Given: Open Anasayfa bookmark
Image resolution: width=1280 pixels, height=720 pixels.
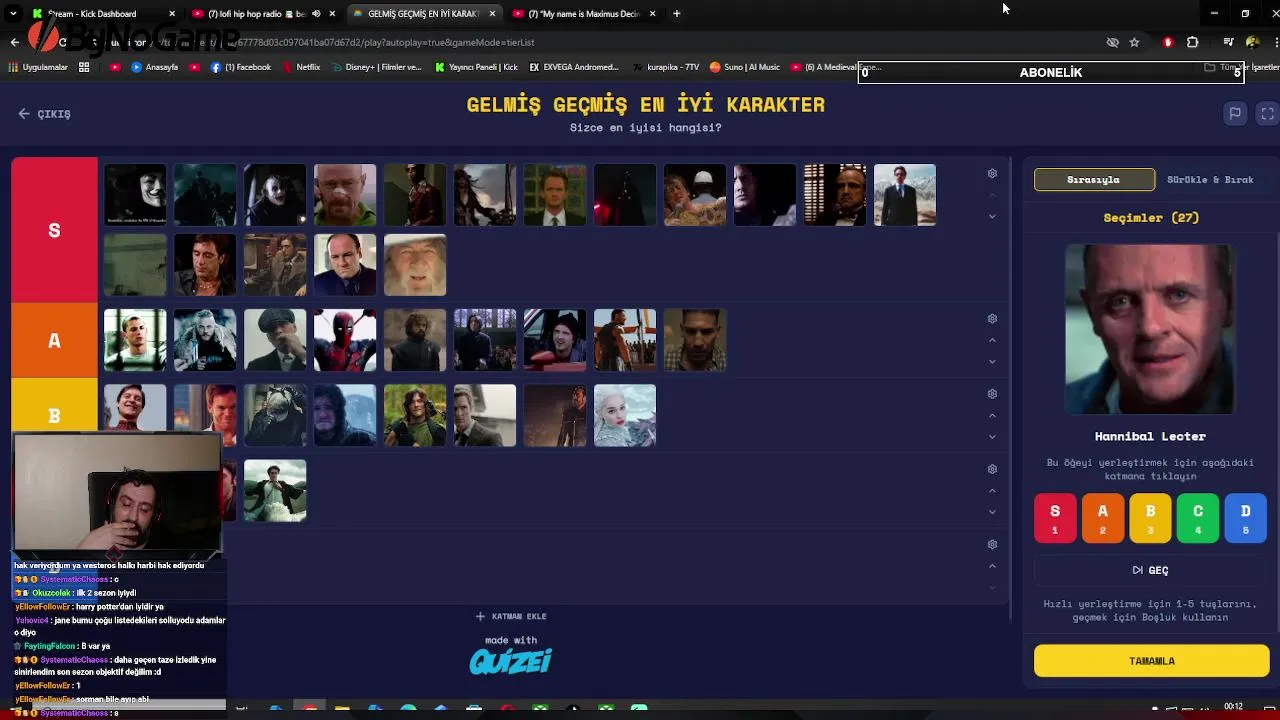Looking at the screenshot, I should [154, 67].
